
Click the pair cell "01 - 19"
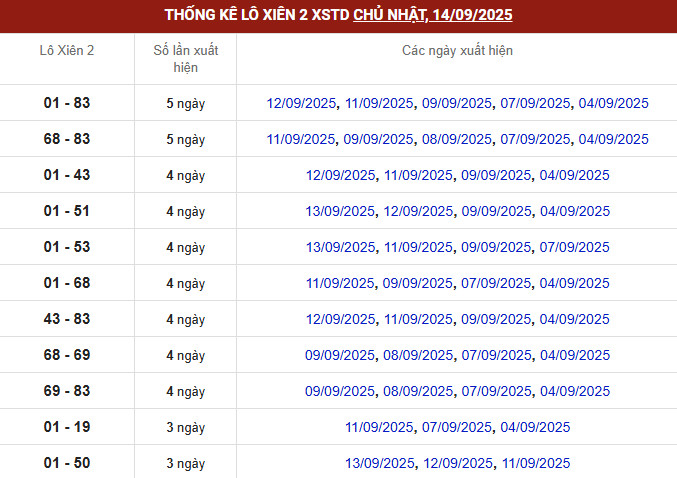coord(67,427)
